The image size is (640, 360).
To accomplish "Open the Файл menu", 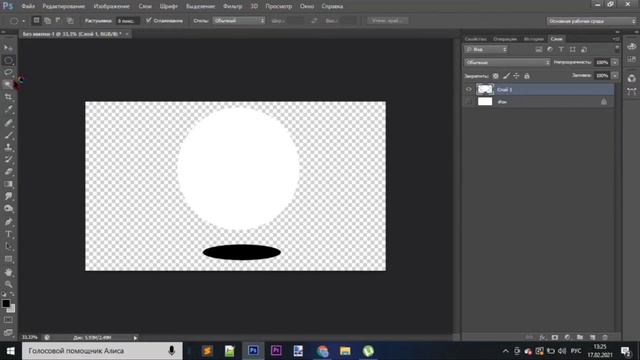I will (28, 6).
